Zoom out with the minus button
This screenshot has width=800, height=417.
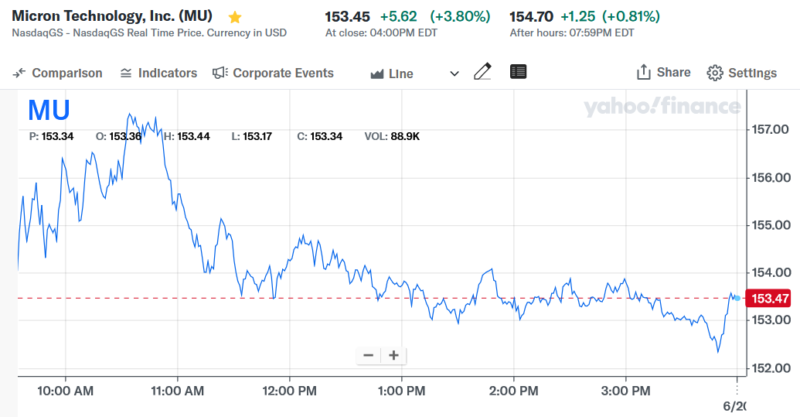point(368,355)
